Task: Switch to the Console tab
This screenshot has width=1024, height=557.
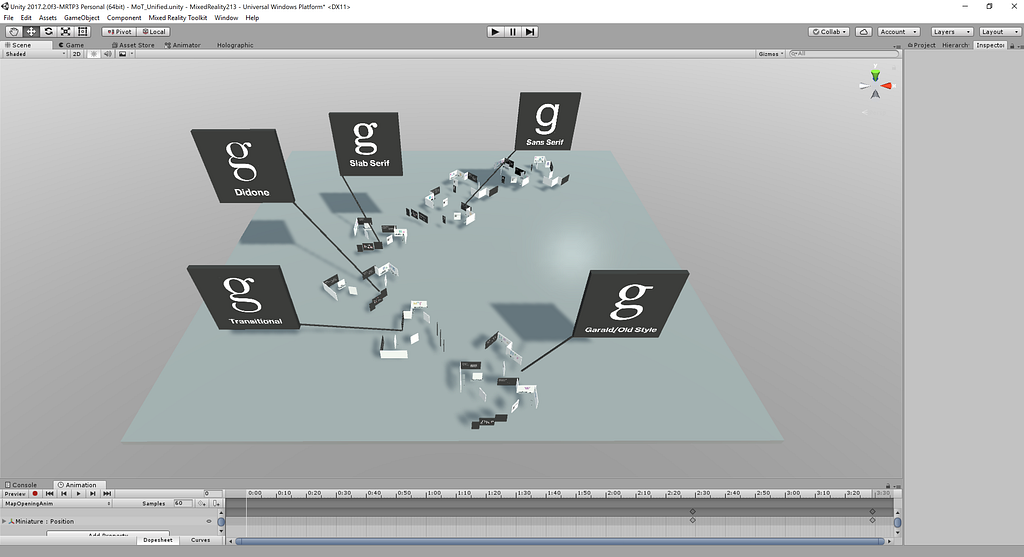Action: coord(21,485)
